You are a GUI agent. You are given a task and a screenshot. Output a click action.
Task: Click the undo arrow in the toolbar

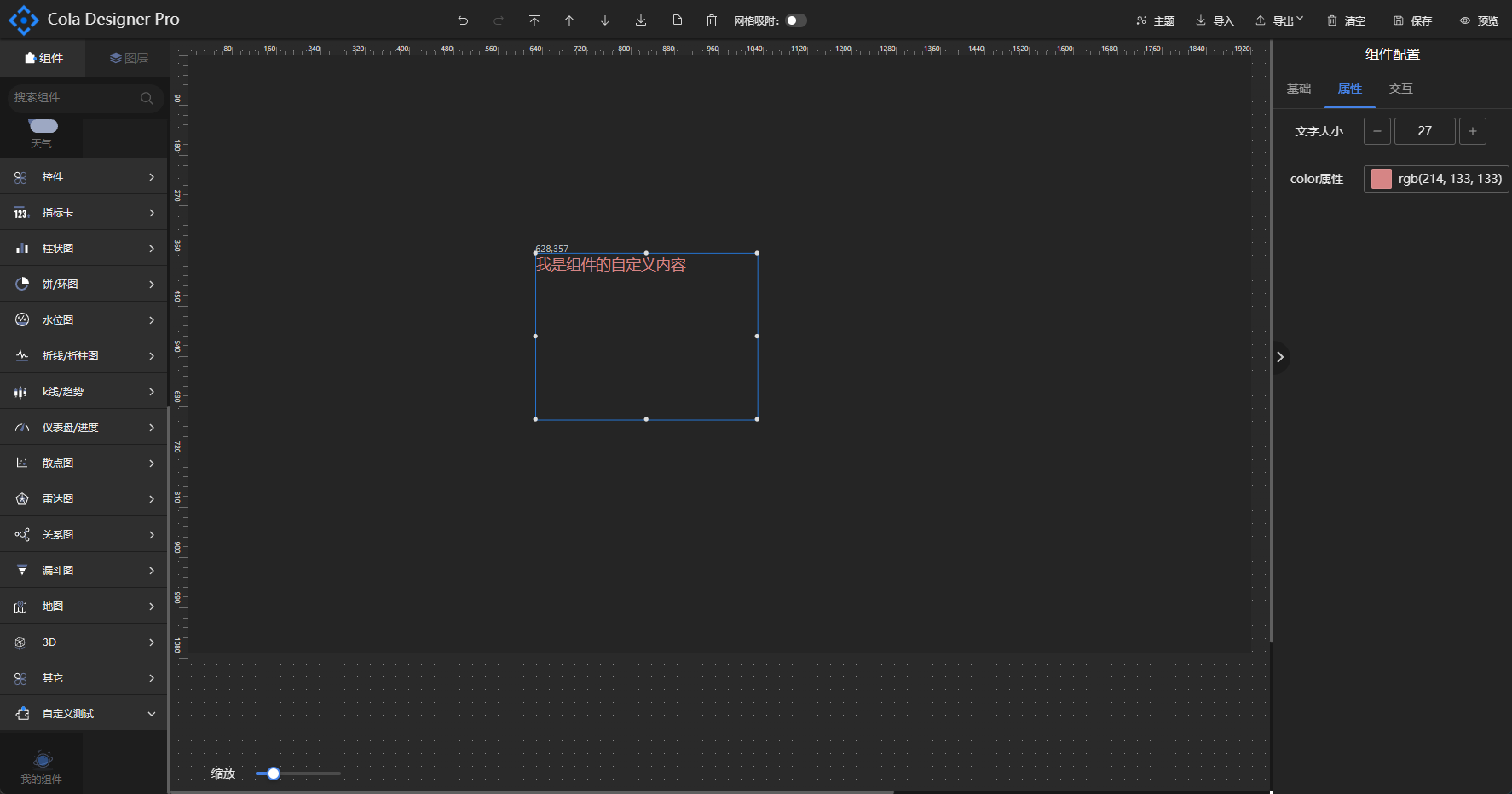(x=463, y=20)
